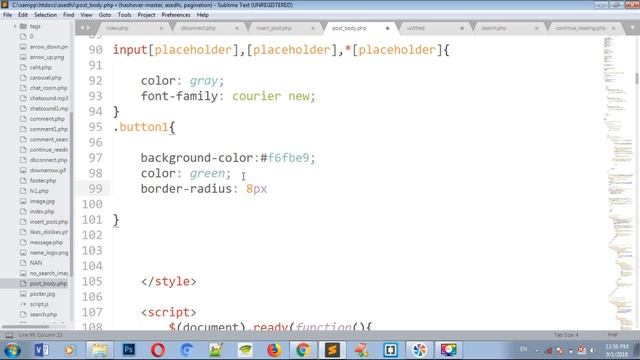Open the Tools menu

[124, 15]
